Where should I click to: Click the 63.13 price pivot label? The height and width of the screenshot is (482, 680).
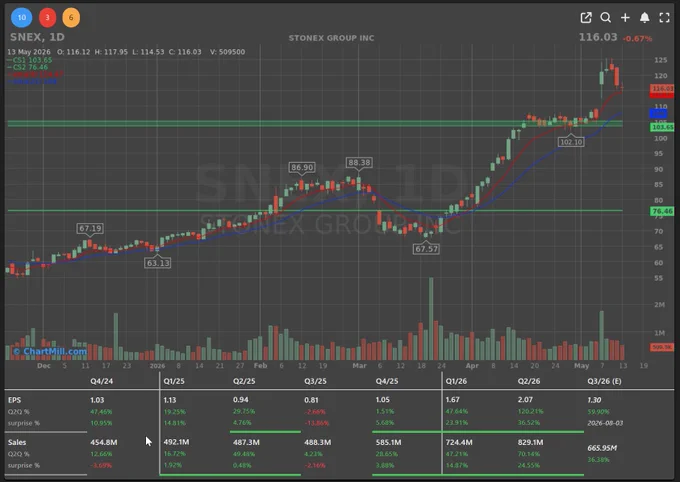[x=157, y=263]
